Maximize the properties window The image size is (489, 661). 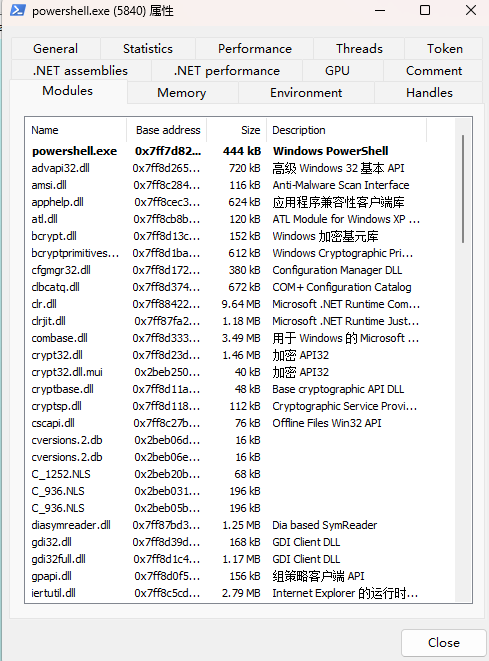[425, 10]
